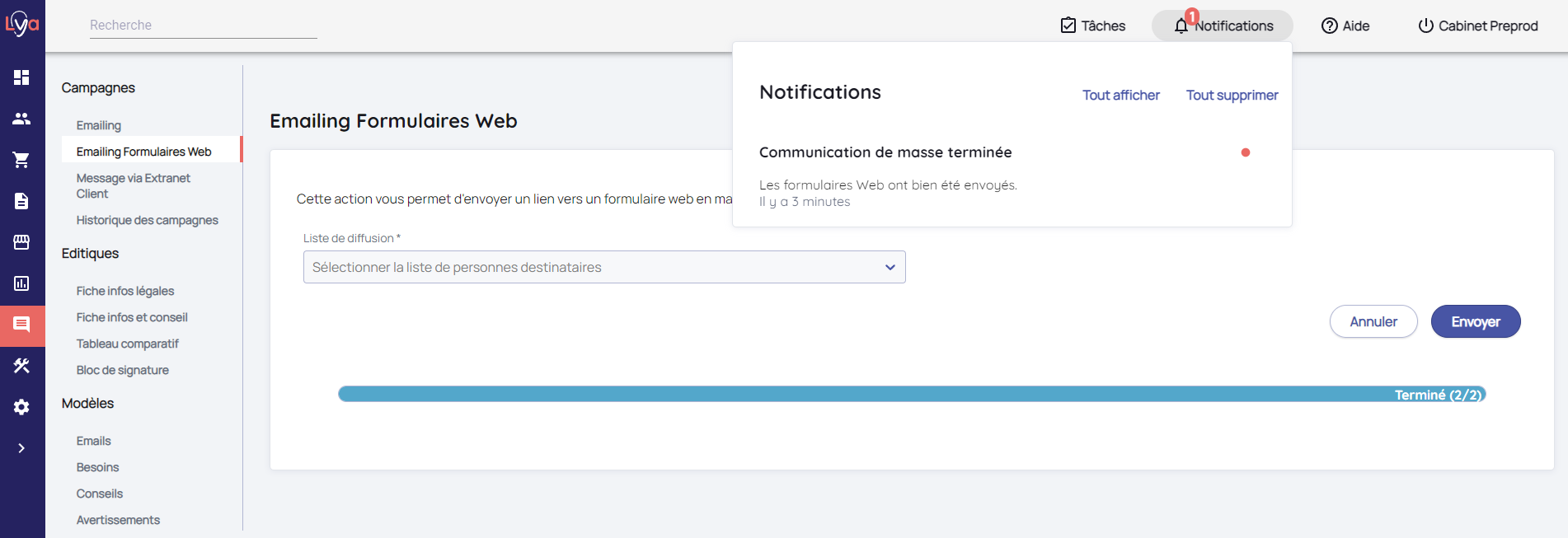The height and width of the screenshot is (538, 1568).
Task: Click the Recherche search field
Action: pyautogui.click(x=203, y=26)
